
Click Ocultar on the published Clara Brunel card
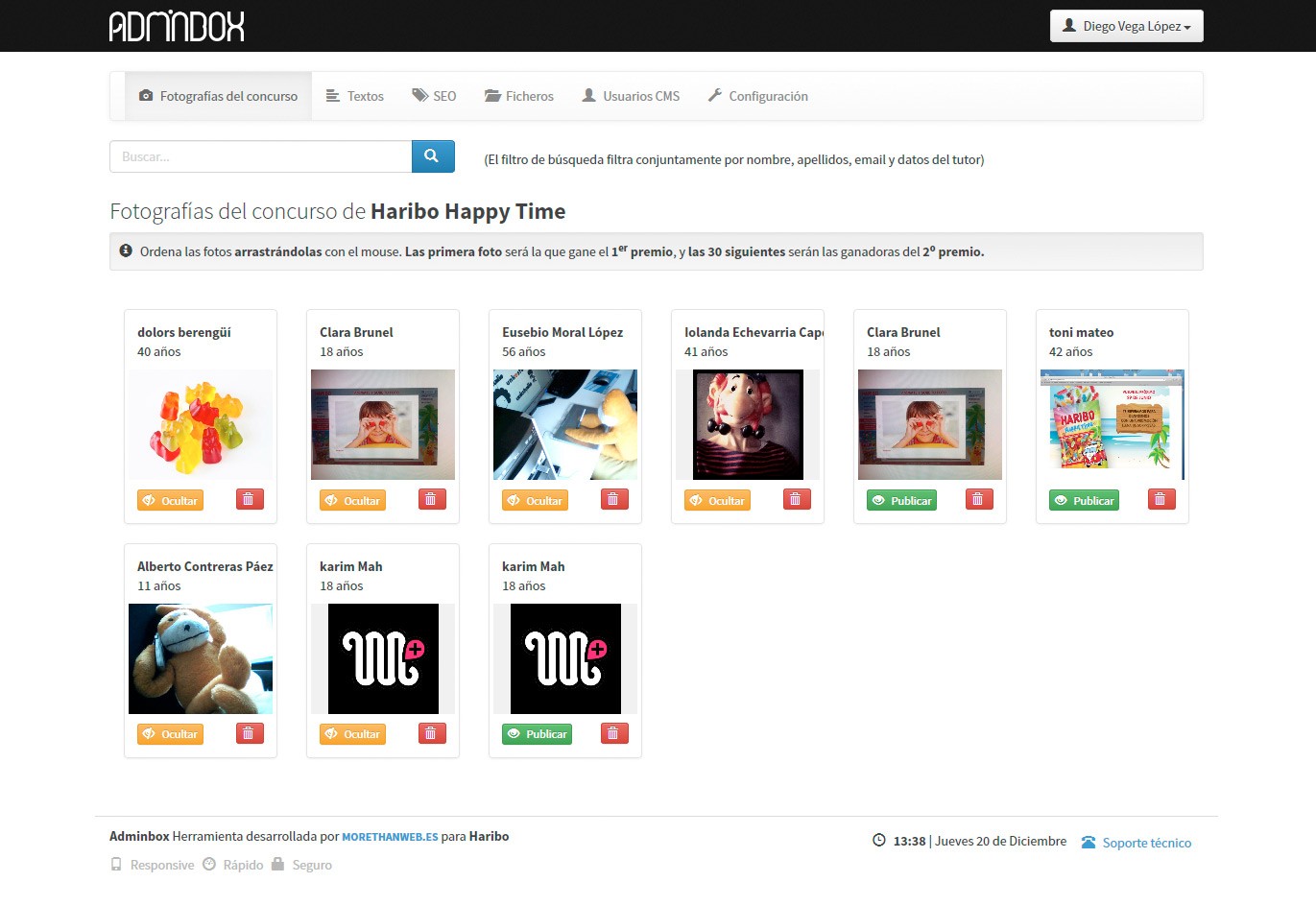click(352, 500)
